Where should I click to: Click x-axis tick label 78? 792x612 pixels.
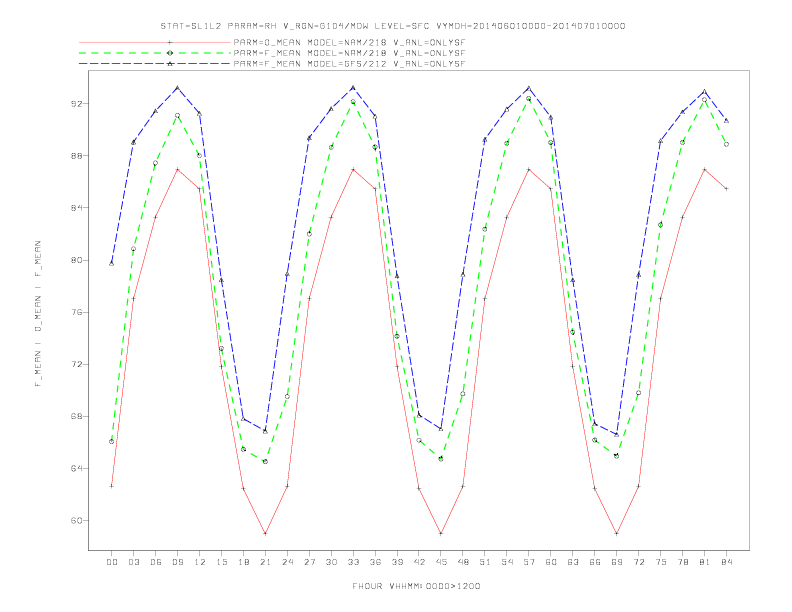click(682, 562)
